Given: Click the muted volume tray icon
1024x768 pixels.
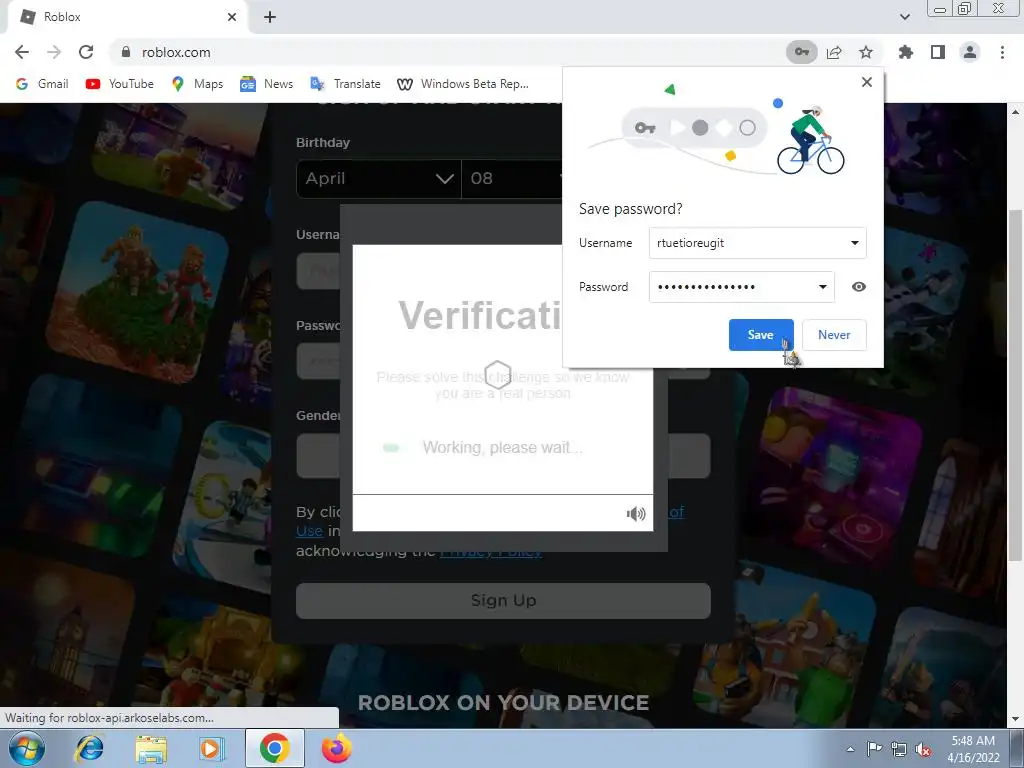Looking at the screenshot, I should click(x=923, y=749).
